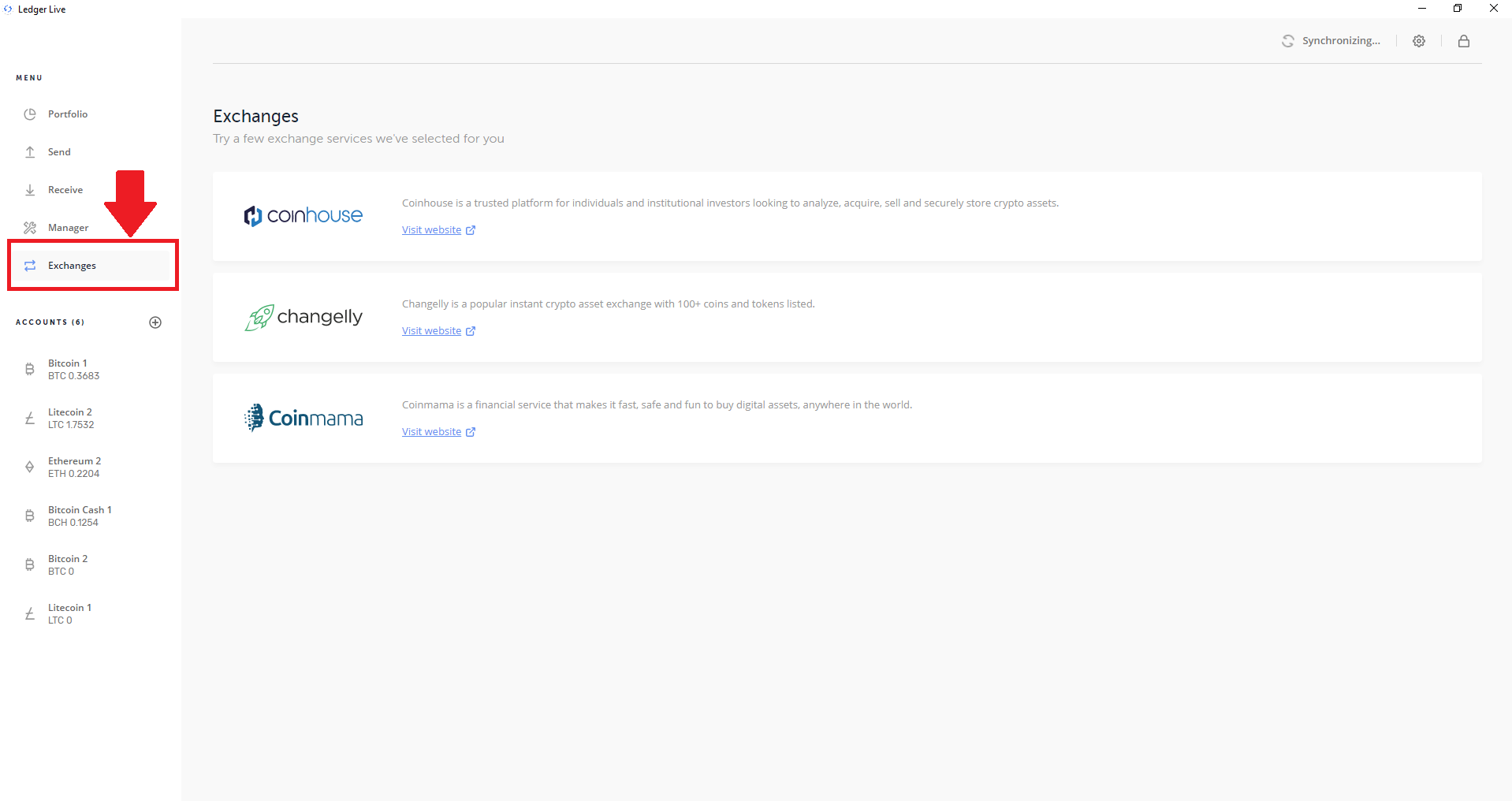
Task: Open the Portfolio menu item
Action: click(x=91, y=114)
